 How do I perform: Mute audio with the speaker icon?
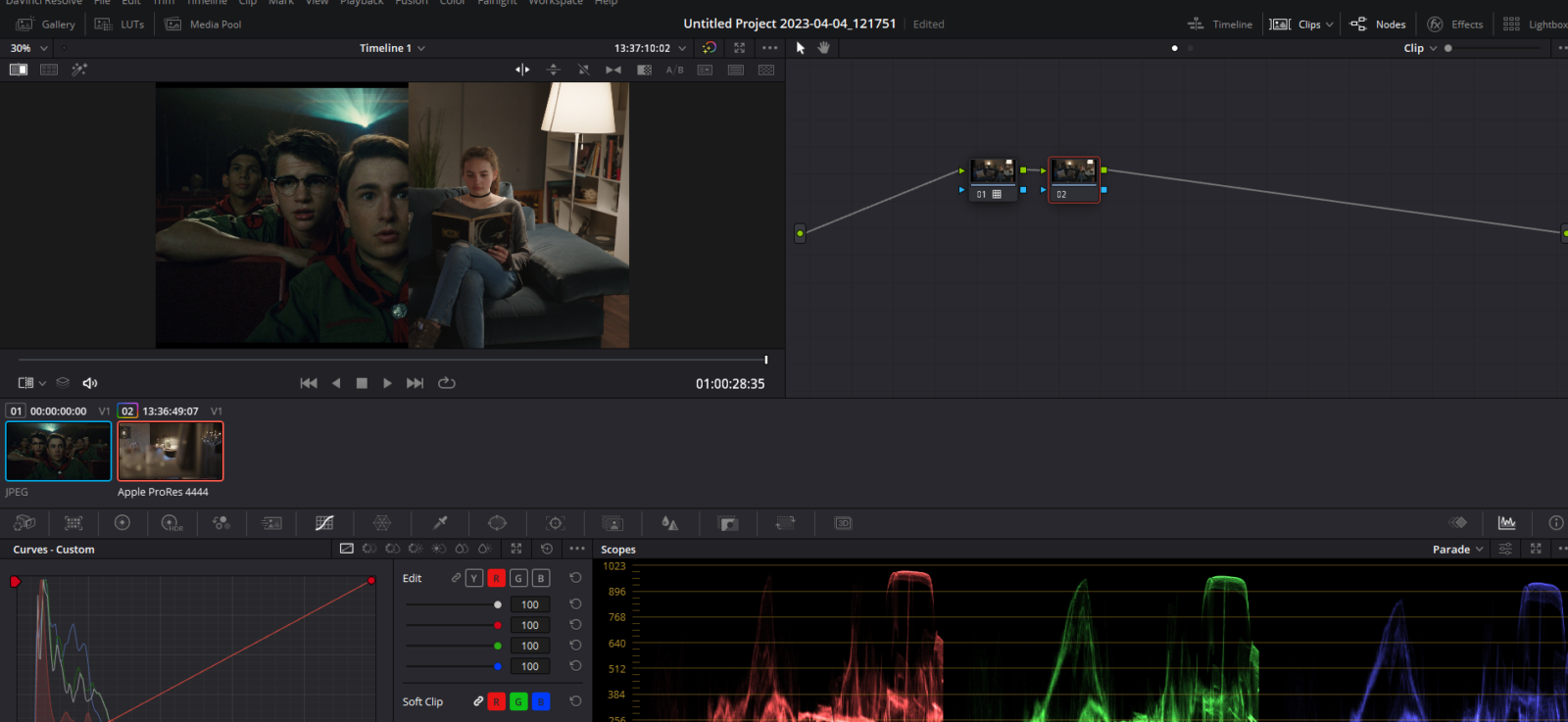(90, 383)
